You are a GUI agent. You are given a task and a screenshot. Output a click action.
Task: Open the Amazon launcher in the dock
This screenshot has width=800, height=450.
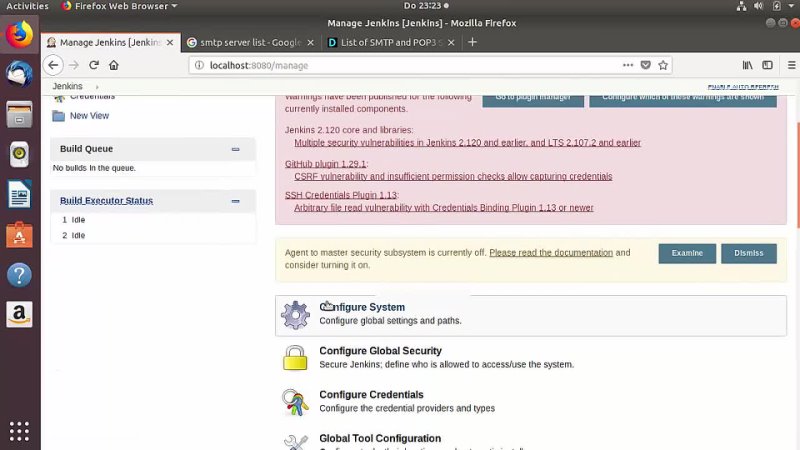coord(19,314)
